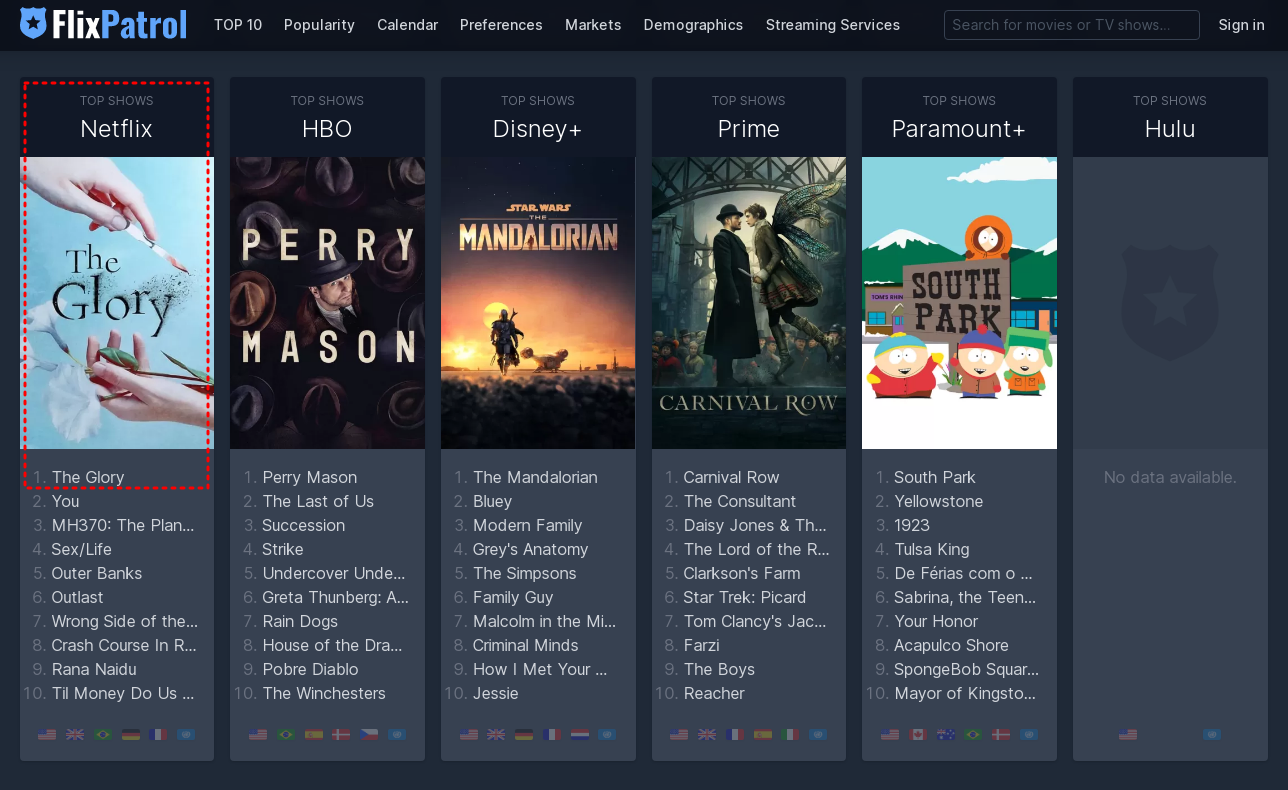This screenshot has width=1288, height=790.
Task: Select Spain flag under HBO list
Action: click(314, 735)
